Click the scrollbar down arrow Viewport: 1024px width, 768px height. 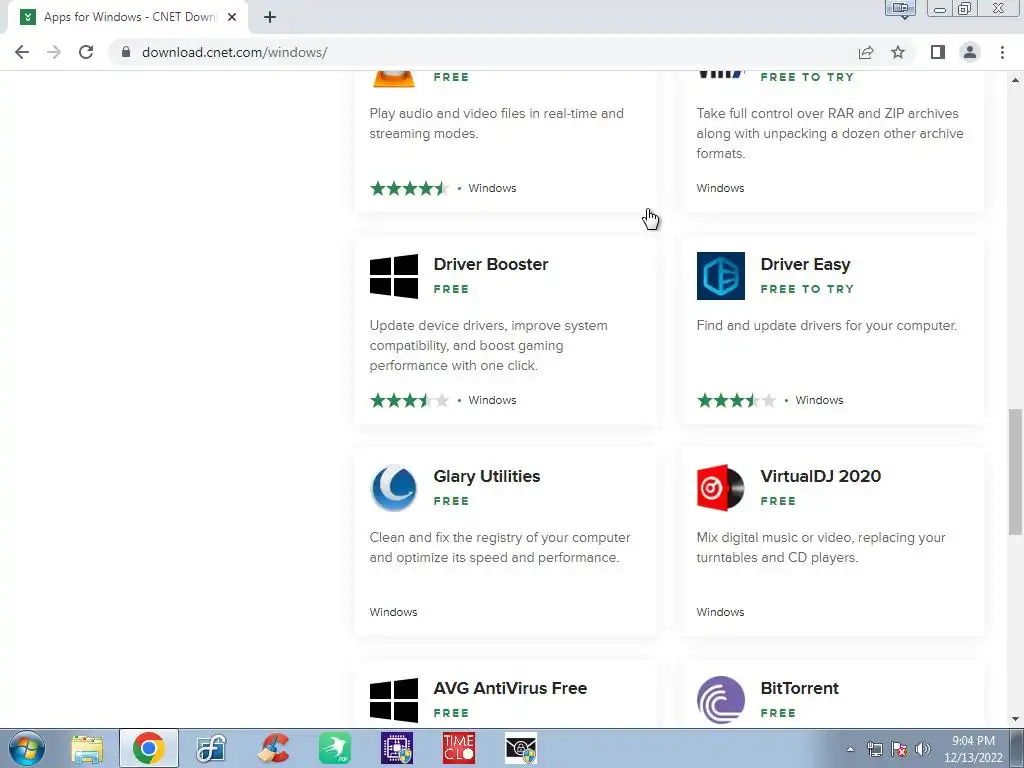coord(1015,719)
